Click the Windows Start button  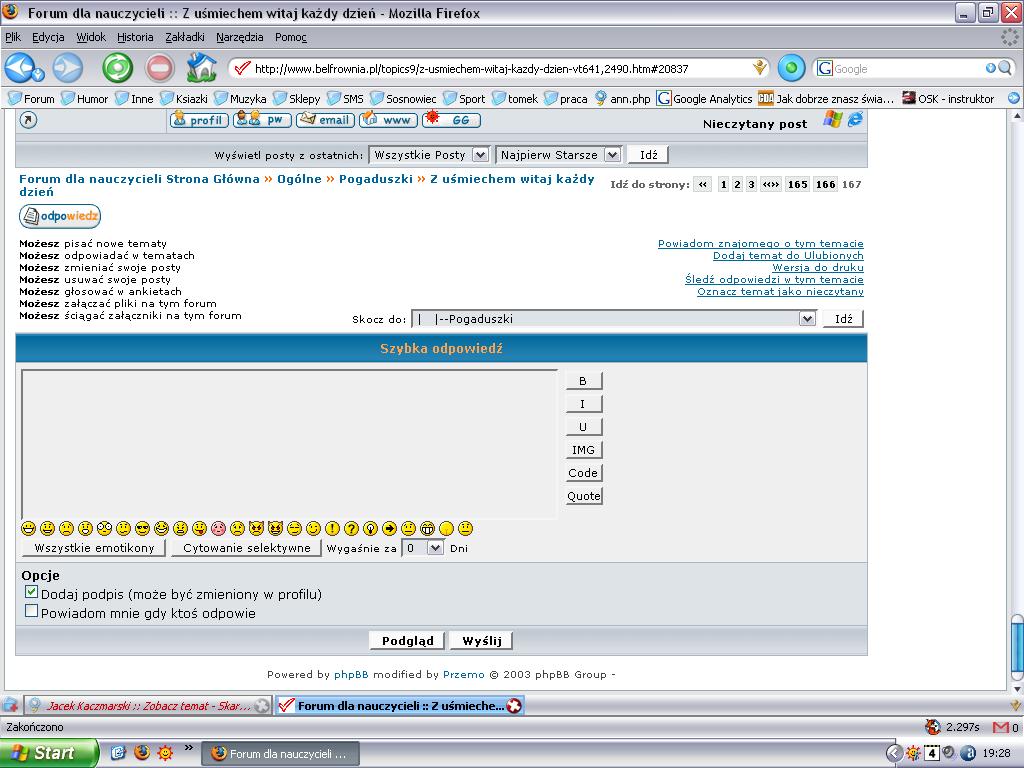click(x=48, y=753)
